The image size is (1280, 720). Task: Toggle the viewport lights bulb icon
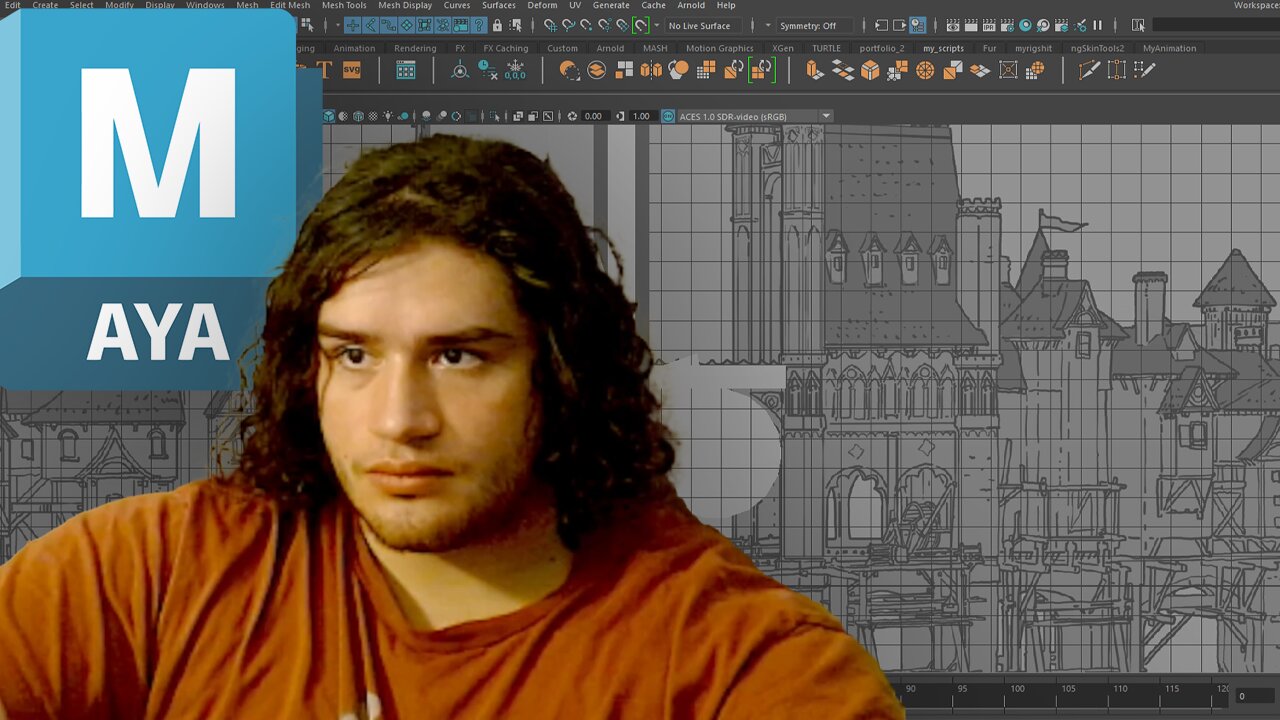388,116
